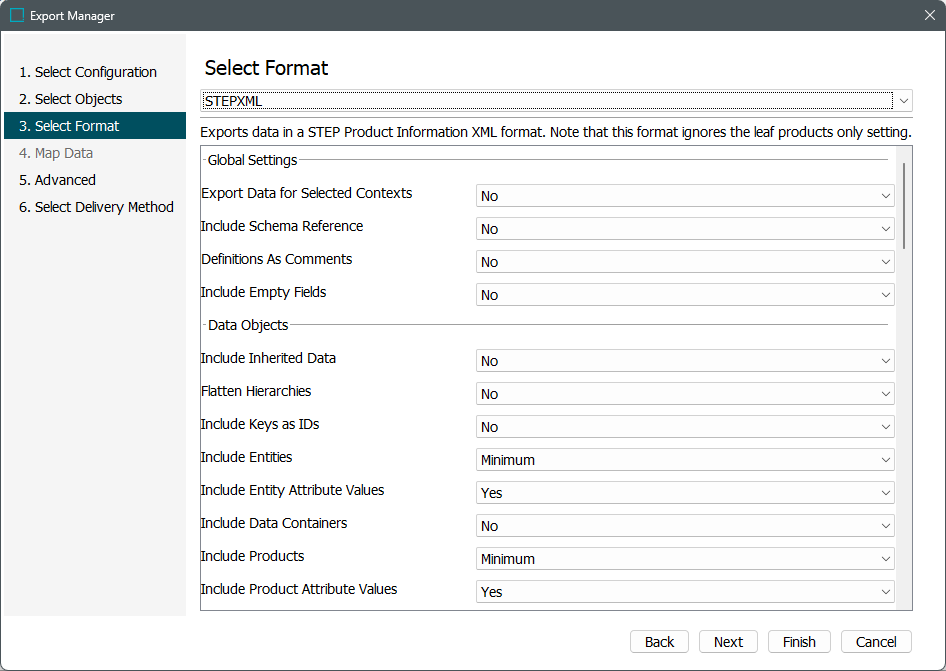Open the Include Schema Reference dropdown
Viewport: 946px width, 671px height.
[x=685, y=229]
